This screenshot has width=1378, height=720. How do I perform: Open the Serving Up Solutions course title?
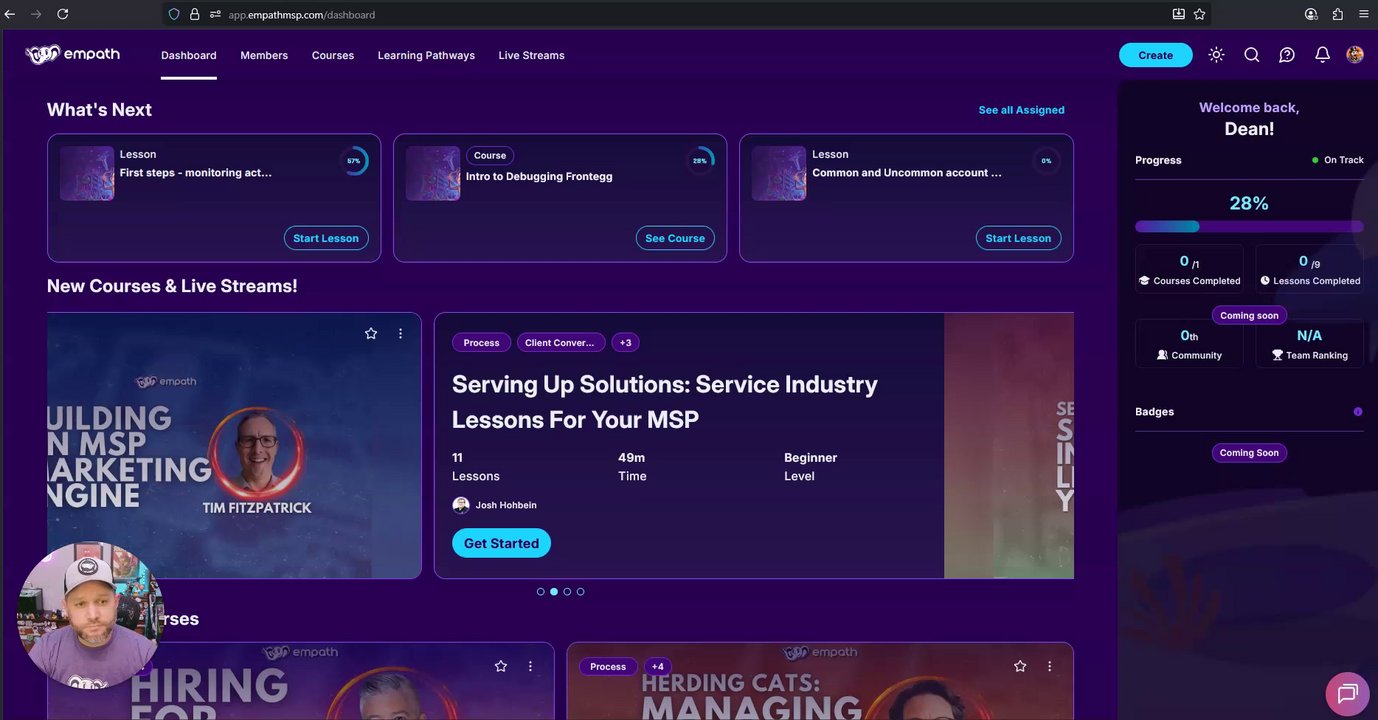[x=665, y=401]
